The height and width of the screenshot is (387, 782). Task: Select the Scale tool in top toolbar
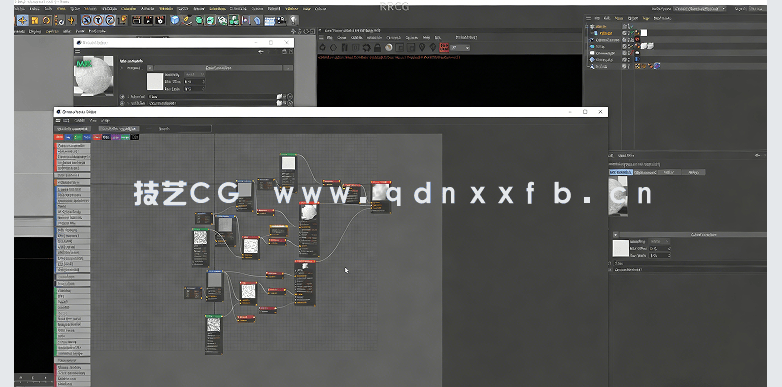pyautogui.click(x=34, y=20)
